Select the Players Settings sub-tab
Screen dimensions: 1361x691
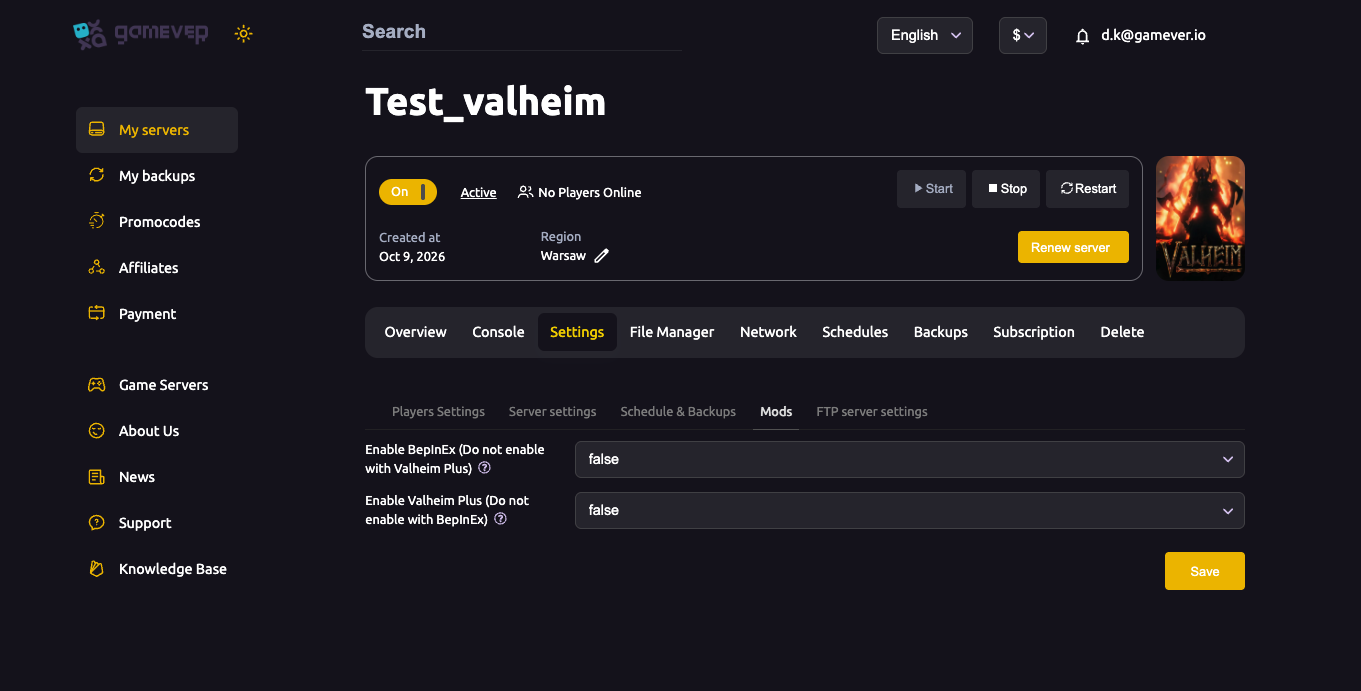click(x=438, y=411)
